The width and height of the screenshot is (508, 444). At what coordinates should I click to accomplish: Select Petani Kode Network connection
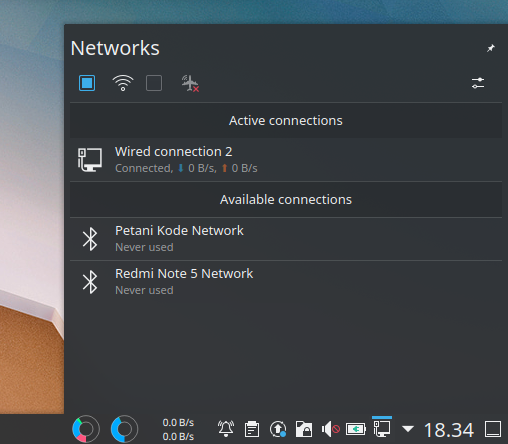(286, 239)
